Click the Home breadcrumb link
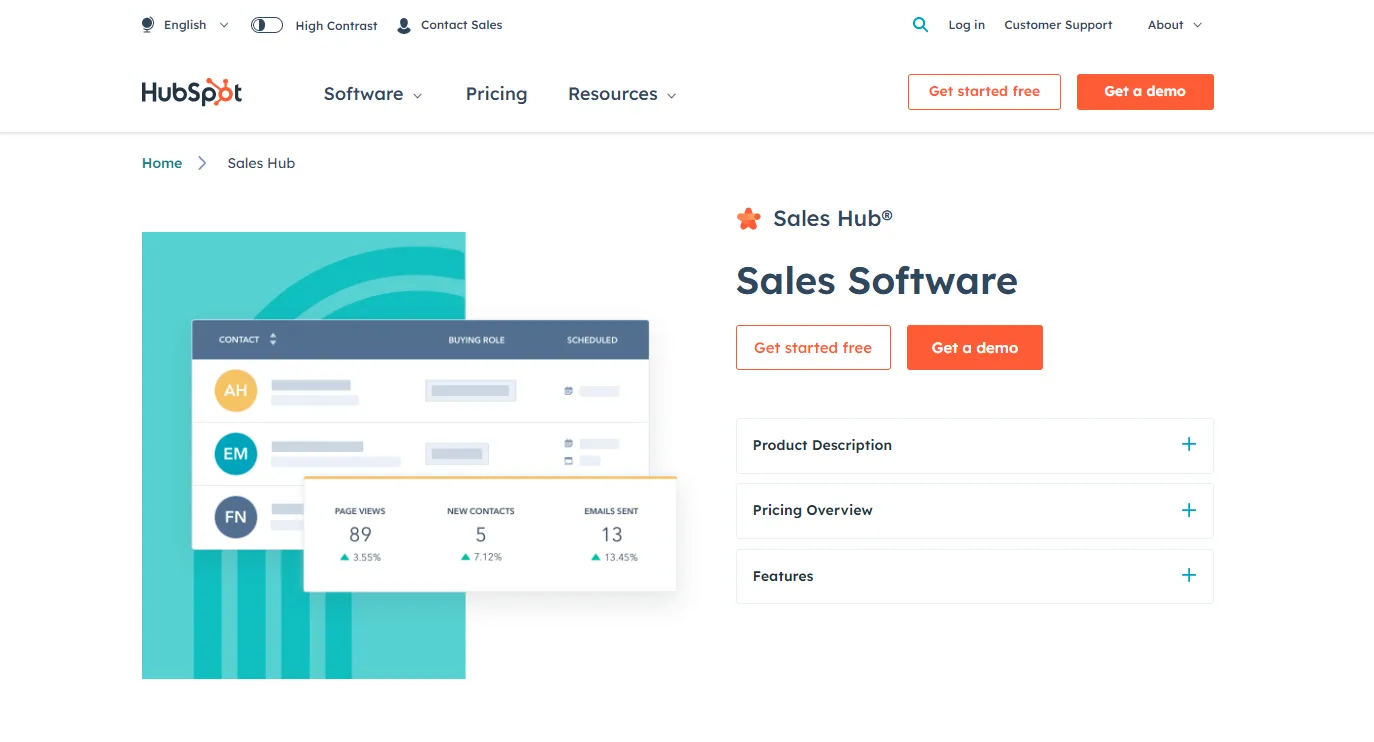Screen dimensions: 1374x742 coord(162,163)
